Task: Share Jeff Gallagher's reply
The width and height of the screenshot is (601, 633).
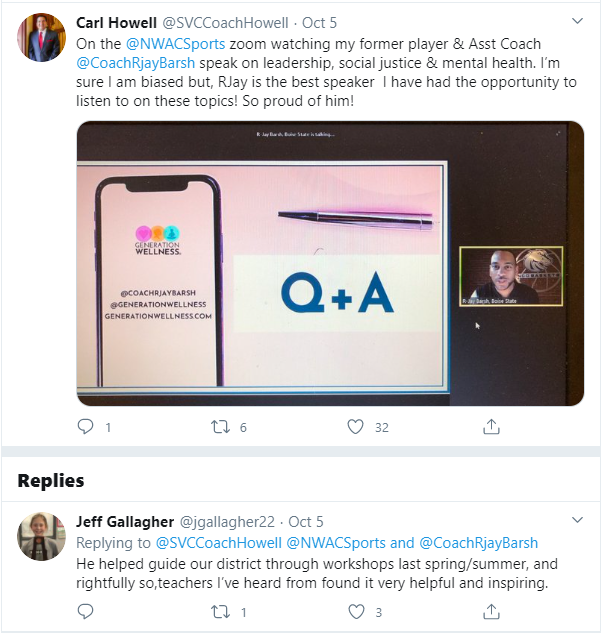Action: pos(491,612)
